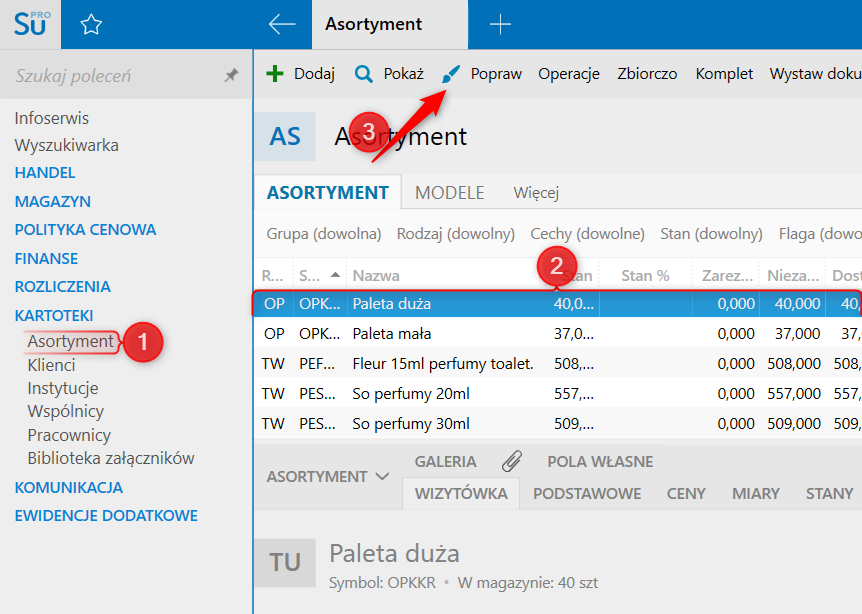Click the favorites star icon
Image resolution: width=862 pixels, height=614 pixels.
pos(91,25)
